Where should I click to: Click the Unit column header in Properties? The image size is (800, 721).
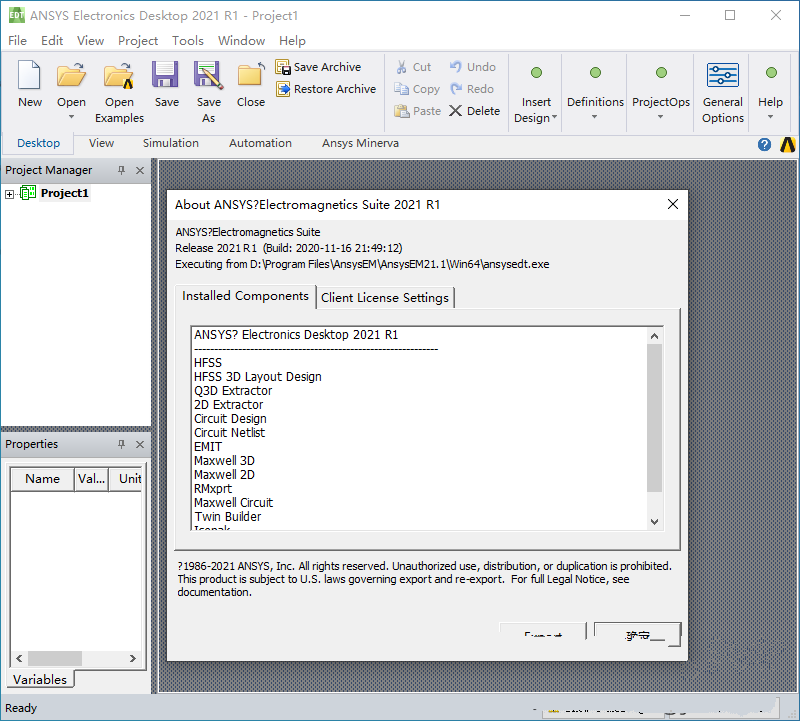(x=128, y=479)
